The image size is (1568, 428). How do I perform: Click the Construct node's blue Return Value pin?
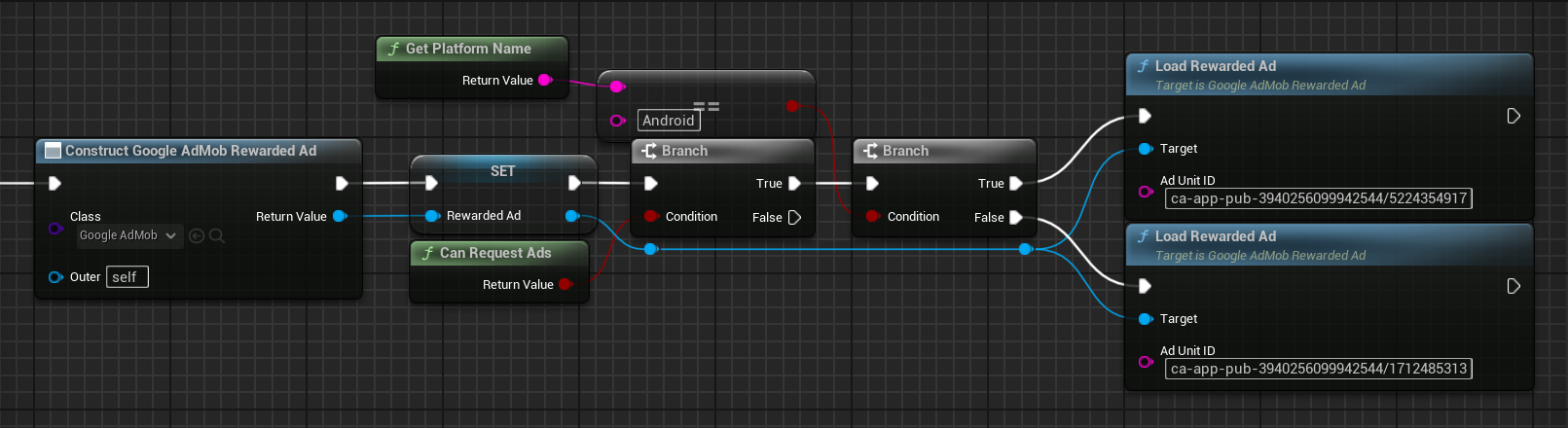[340, 216]
